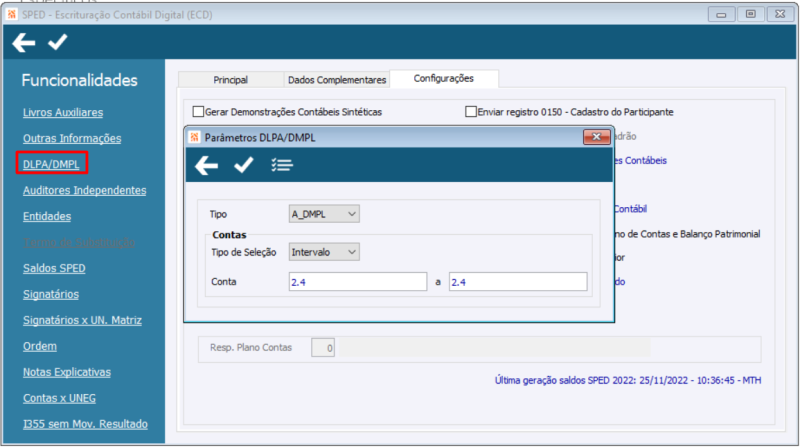The width and height of the screenshot is (800, 448).
Task: Open Livros Auxiliares link
Action: click(63, 112)
